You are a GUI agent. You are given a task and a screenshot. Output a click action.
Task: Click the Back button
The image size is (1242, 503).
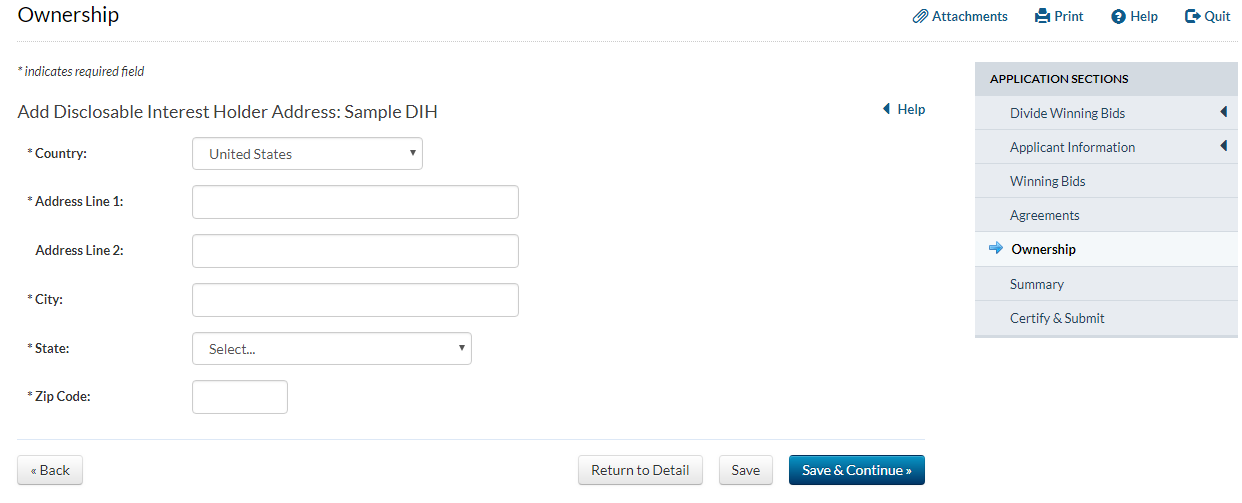[50, 470]
